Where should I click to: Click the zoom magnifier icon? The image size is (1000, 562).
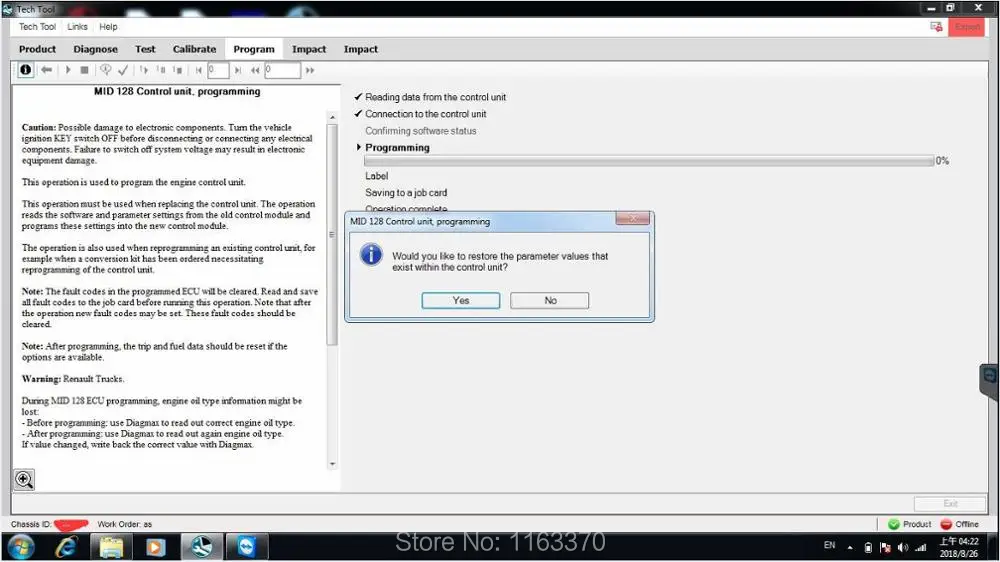click(x=24, y=480)
